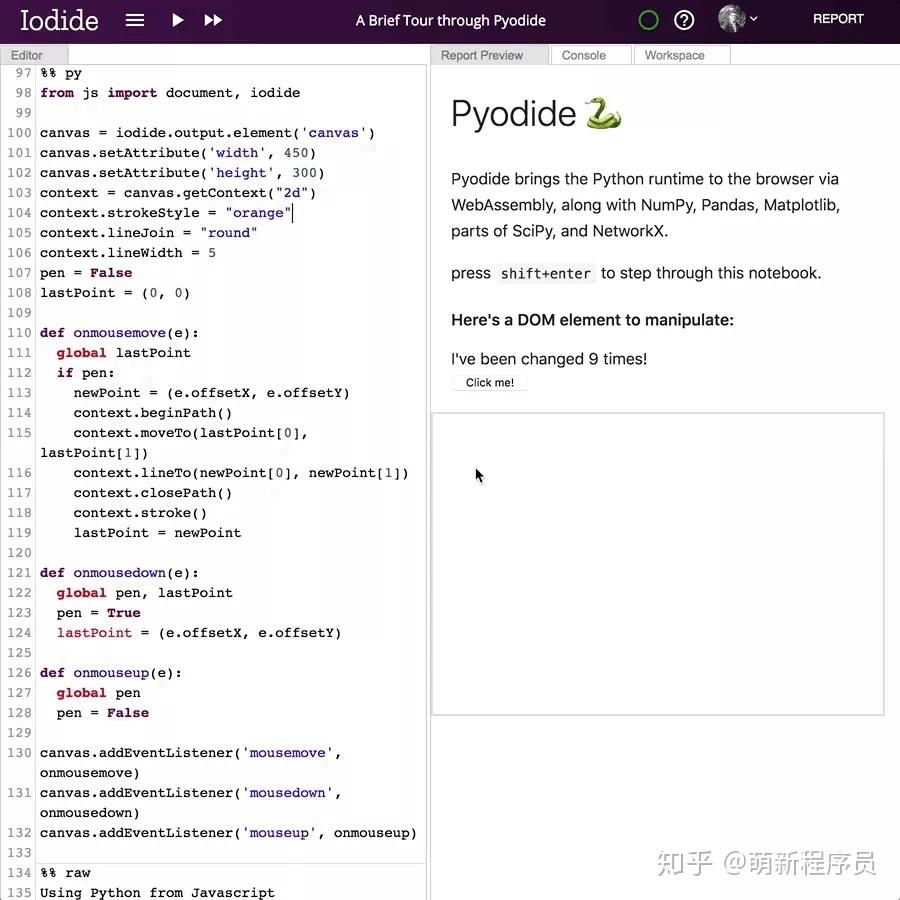This screenshot has height=900, width=900.
Task: Open the hamburger menu next to Iodide
Action: pyautogui.click(x=134, y=20)
